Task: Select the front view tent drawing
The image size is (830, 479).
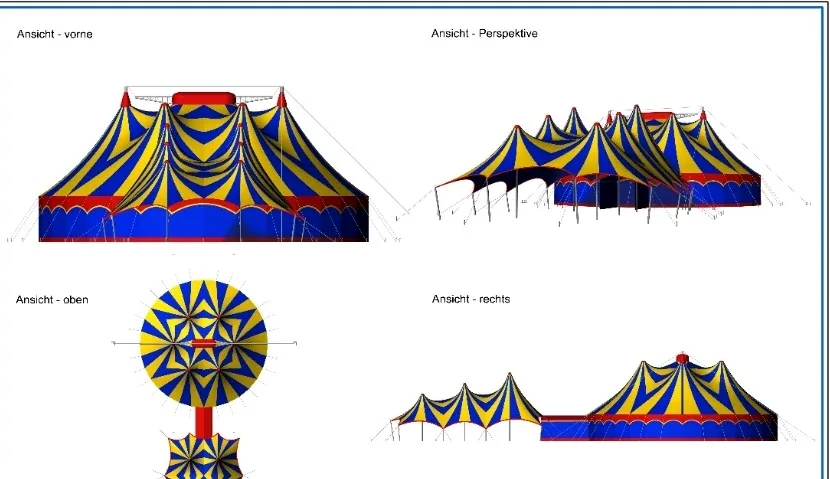Action: [204, 164]
